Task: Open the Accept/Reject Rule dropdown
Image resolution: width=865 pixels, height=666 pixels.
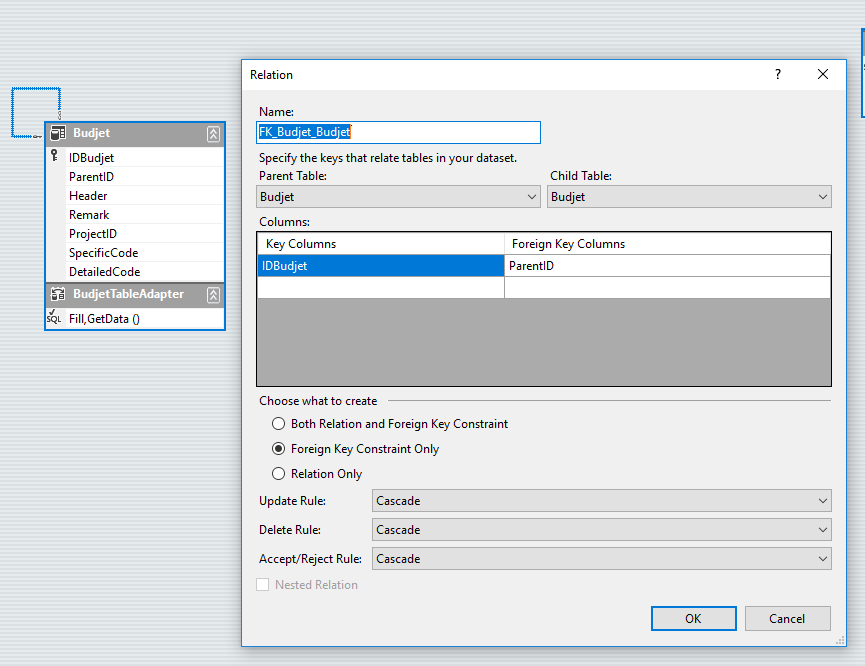Action: coord(602,559)
